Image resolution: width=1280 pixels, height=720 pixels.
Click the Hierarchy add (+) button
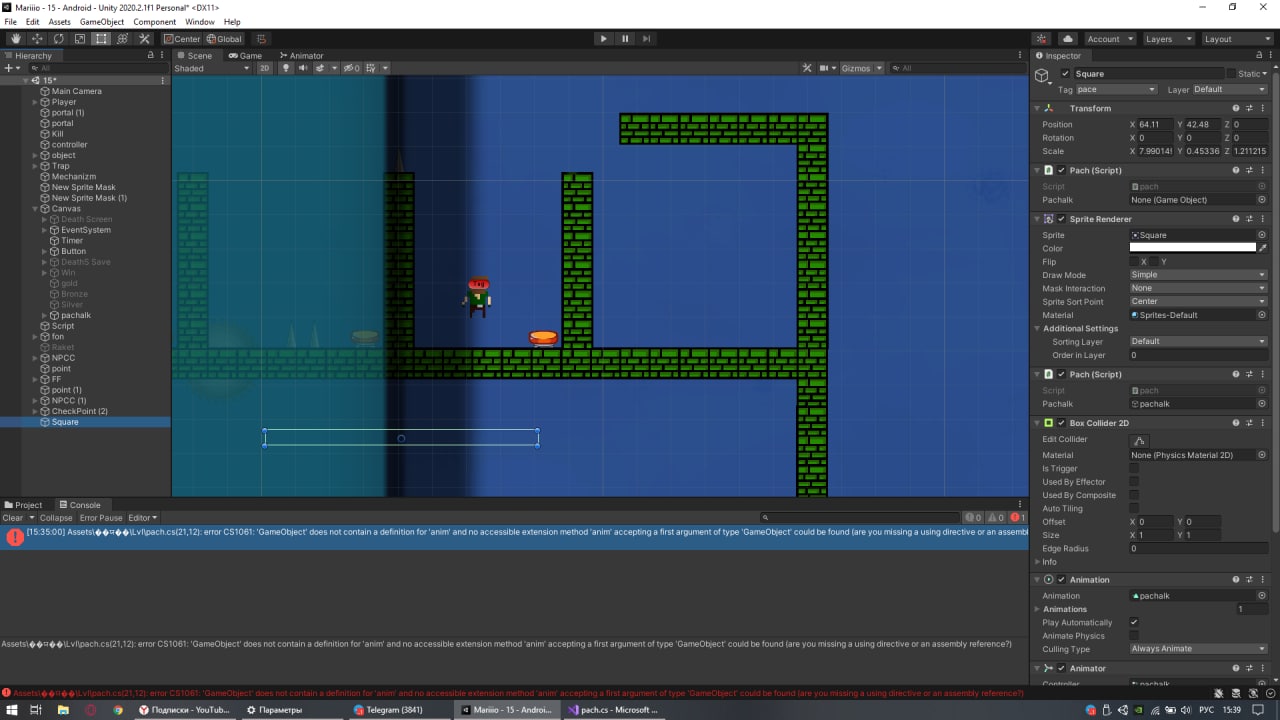pyautogui.click(x=8, y=68)
